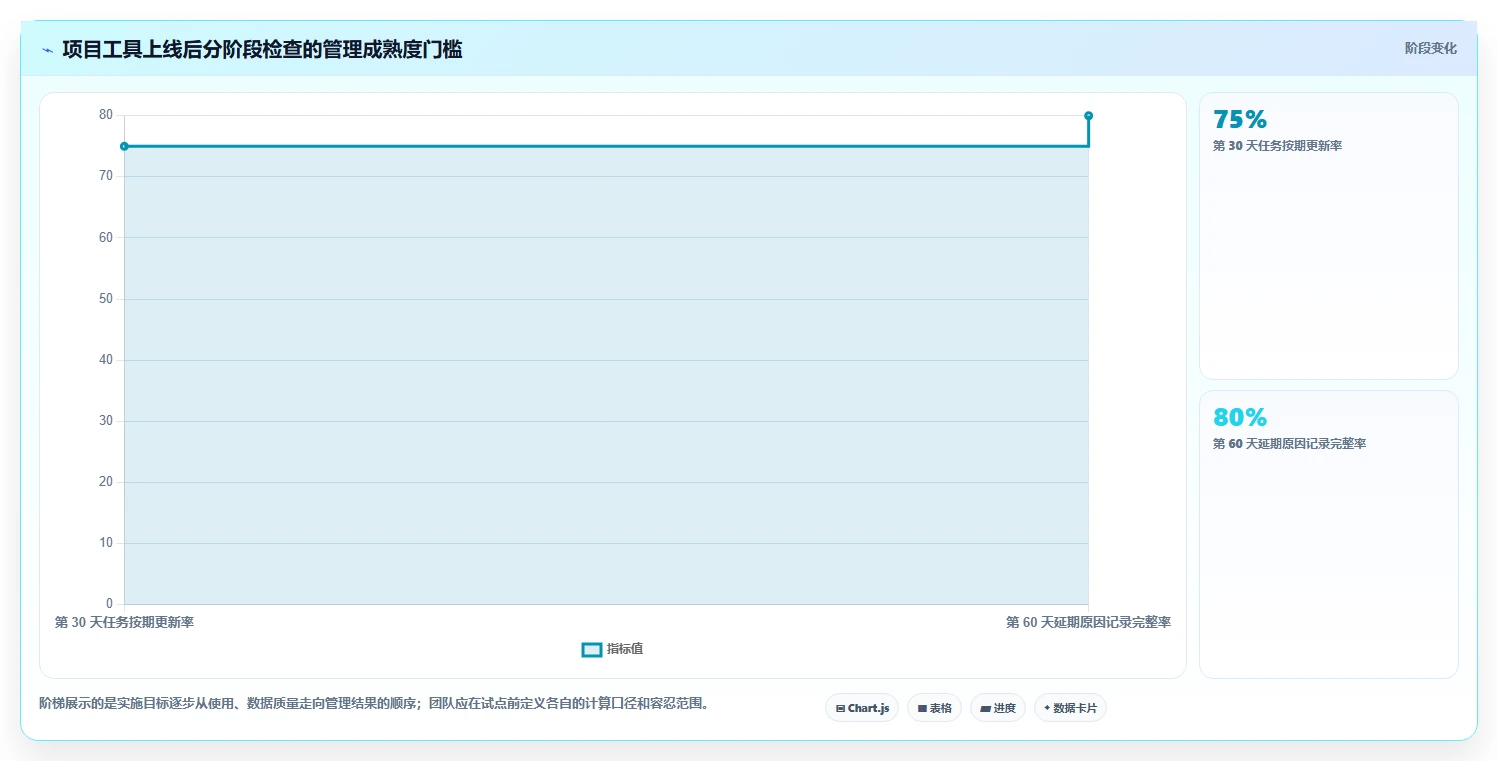Select the 进度 chip

coord(998,708)
